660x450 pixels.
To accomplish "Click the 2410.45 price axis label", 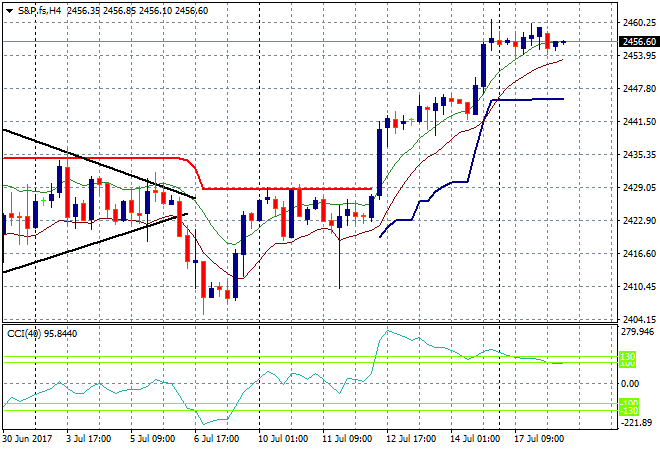I will 639,286.
